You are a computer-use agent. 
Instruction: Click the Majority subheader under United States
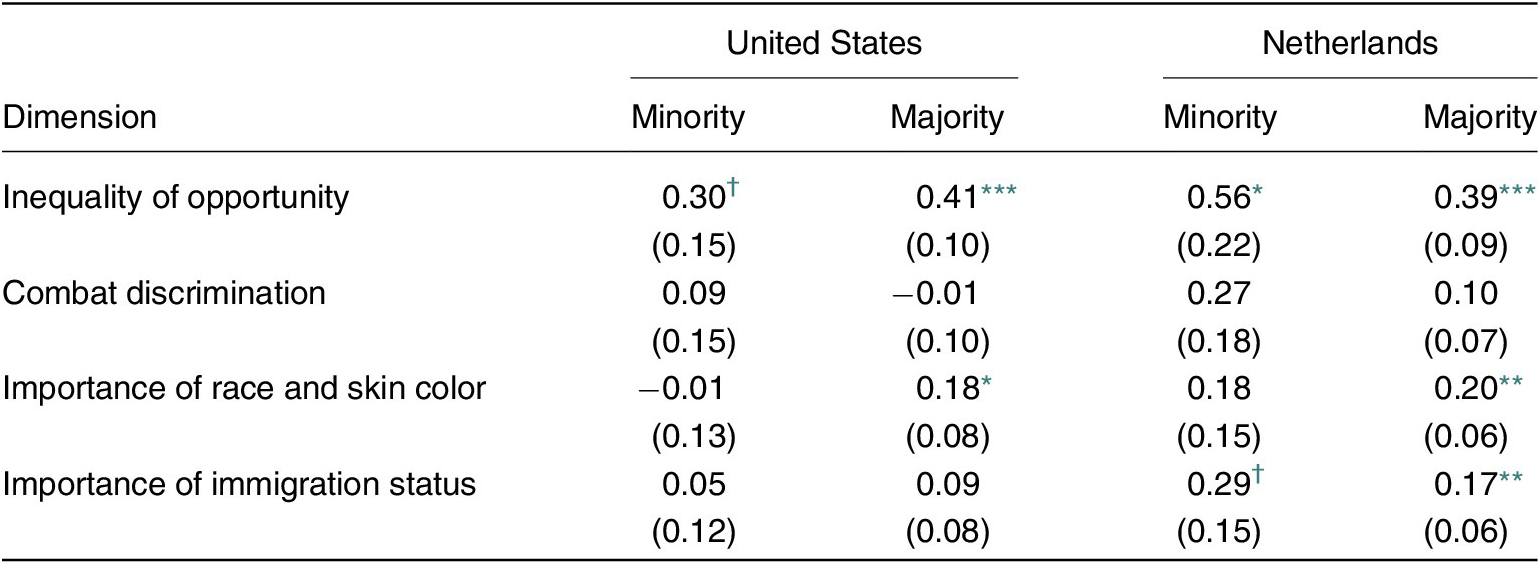(x=947, y=117)
